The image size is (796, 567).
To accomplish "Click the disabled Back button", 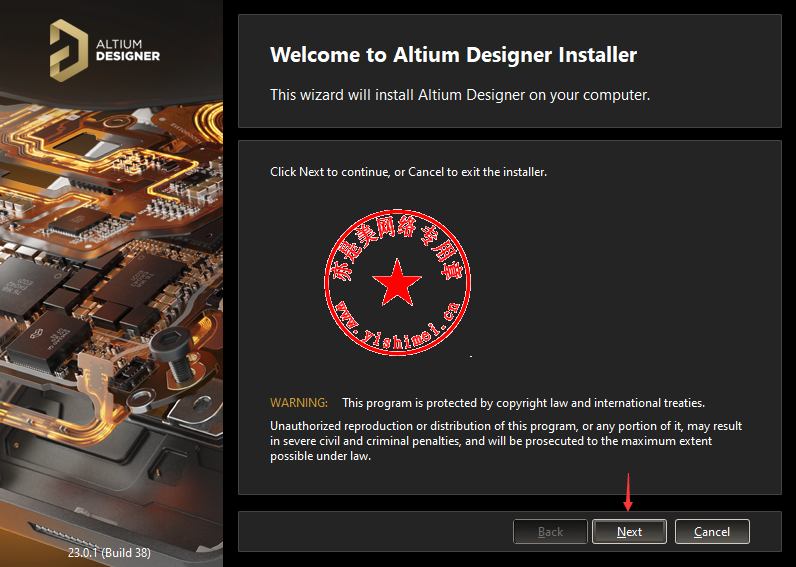I will 550,531.
